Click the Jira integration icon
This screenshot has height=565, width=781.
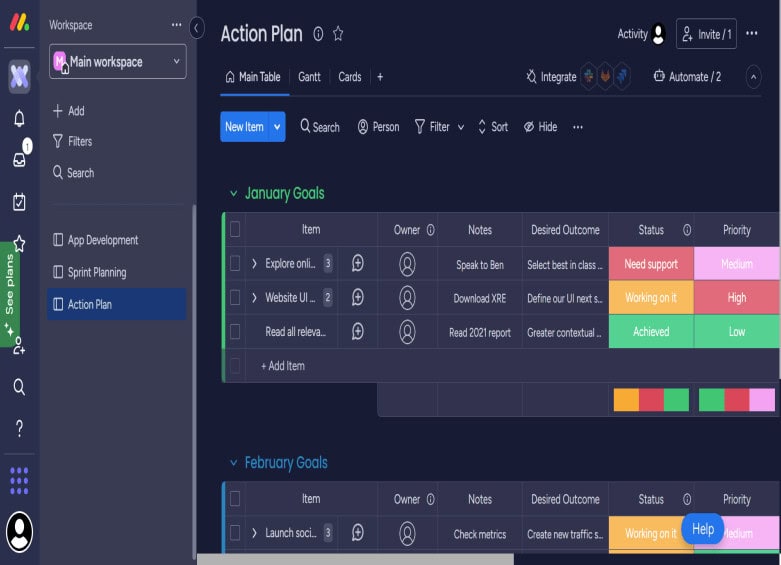click(x=622, y=76)
